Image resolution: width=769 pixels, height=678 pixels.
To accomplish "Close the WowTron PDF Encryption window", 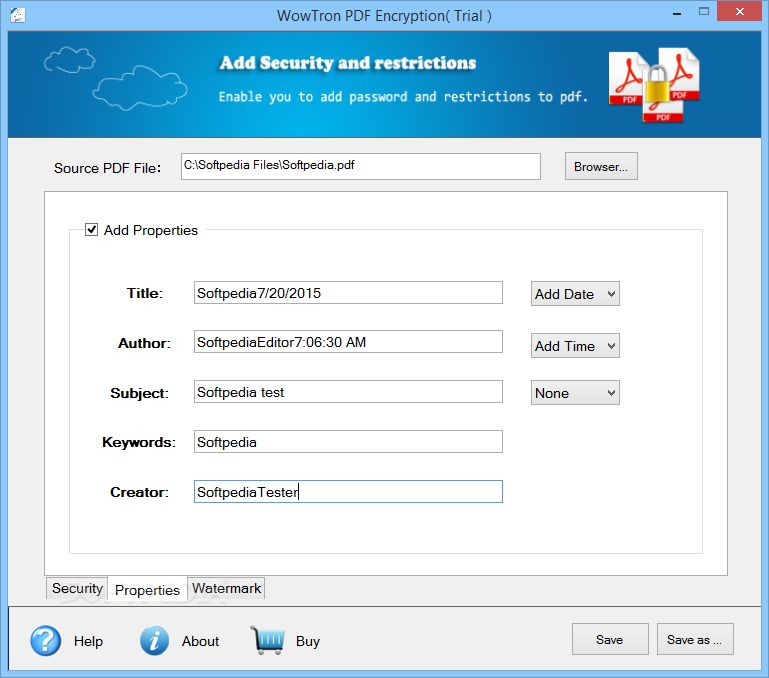I will [x=740, y=11].
